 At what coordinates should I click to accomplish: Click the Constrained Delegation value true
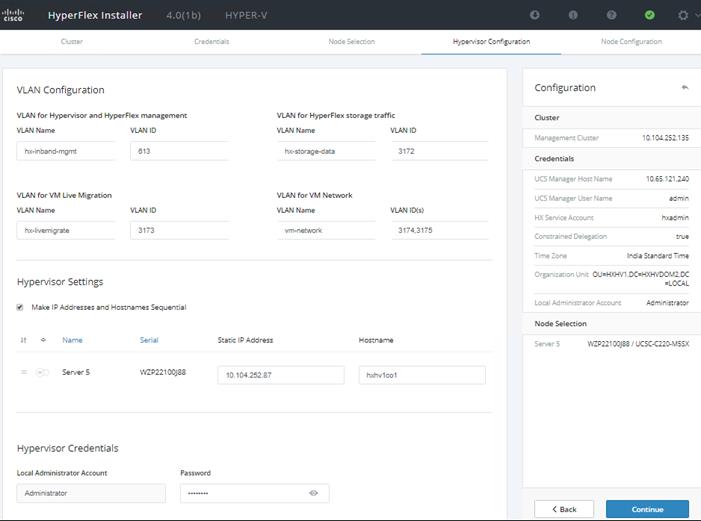(682, 237)
